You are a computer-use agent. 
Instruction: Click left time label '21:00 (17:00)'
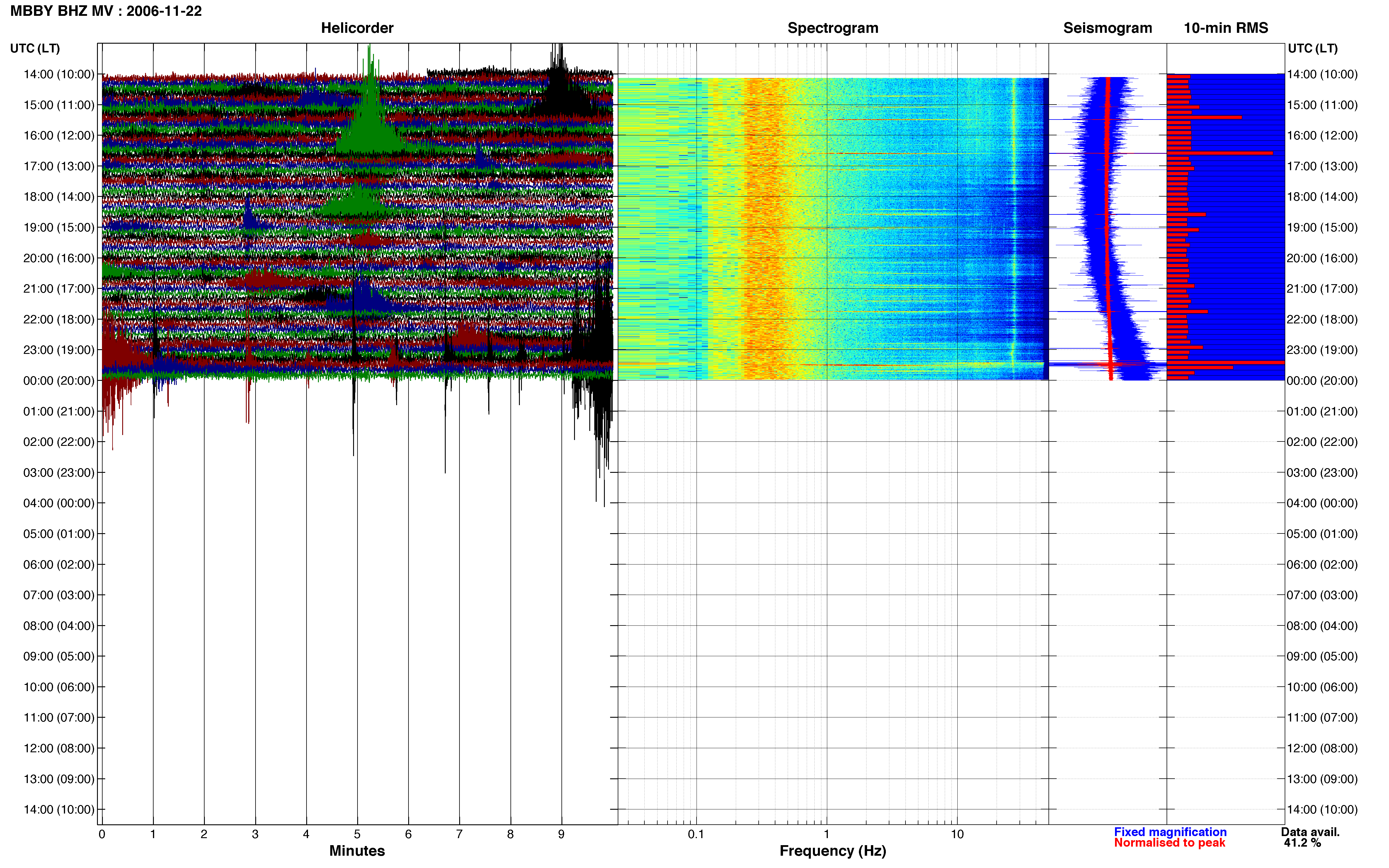(x=59, y=288)
